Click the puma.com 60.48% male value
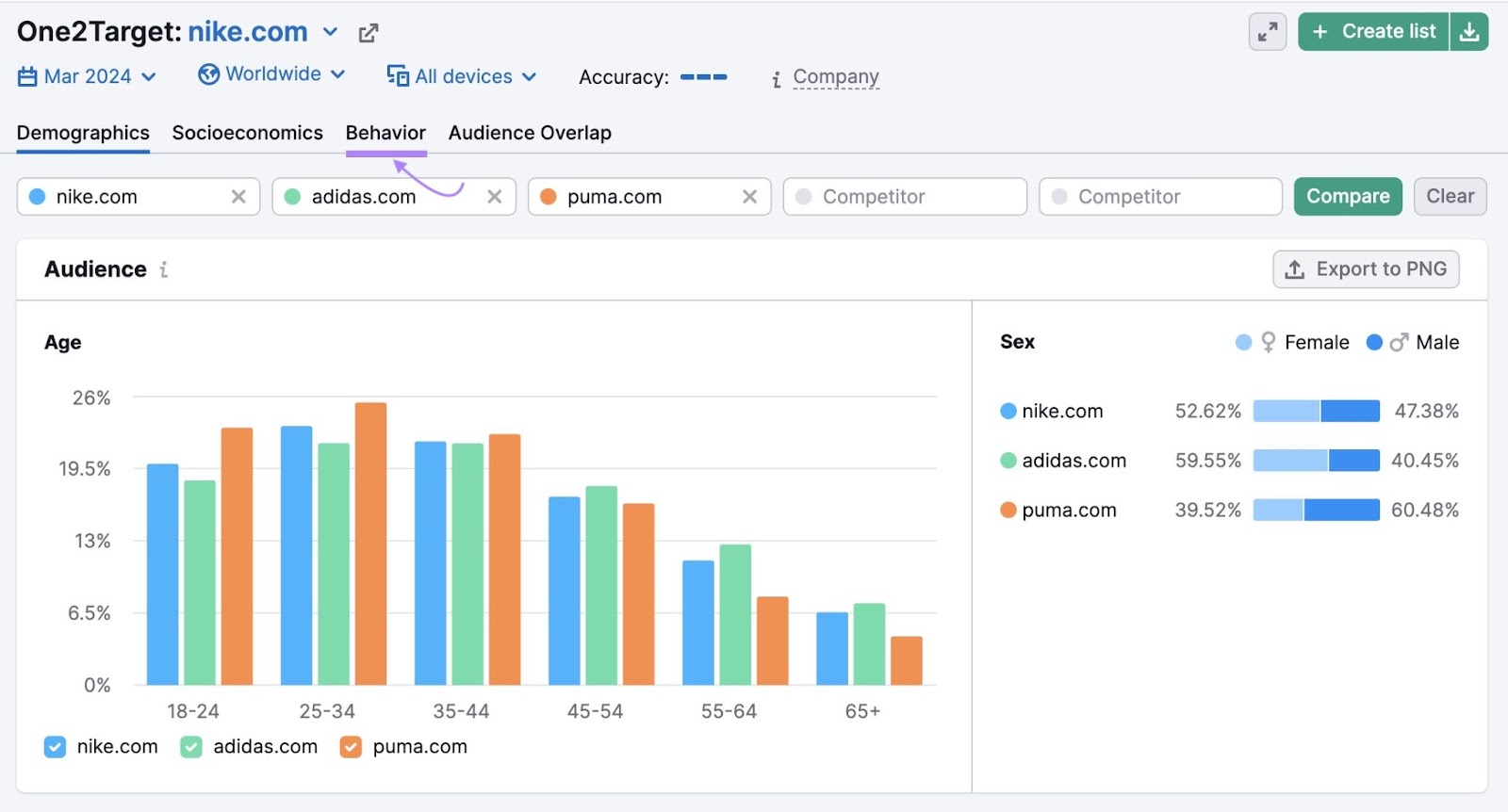 [x=1424, y=511]
